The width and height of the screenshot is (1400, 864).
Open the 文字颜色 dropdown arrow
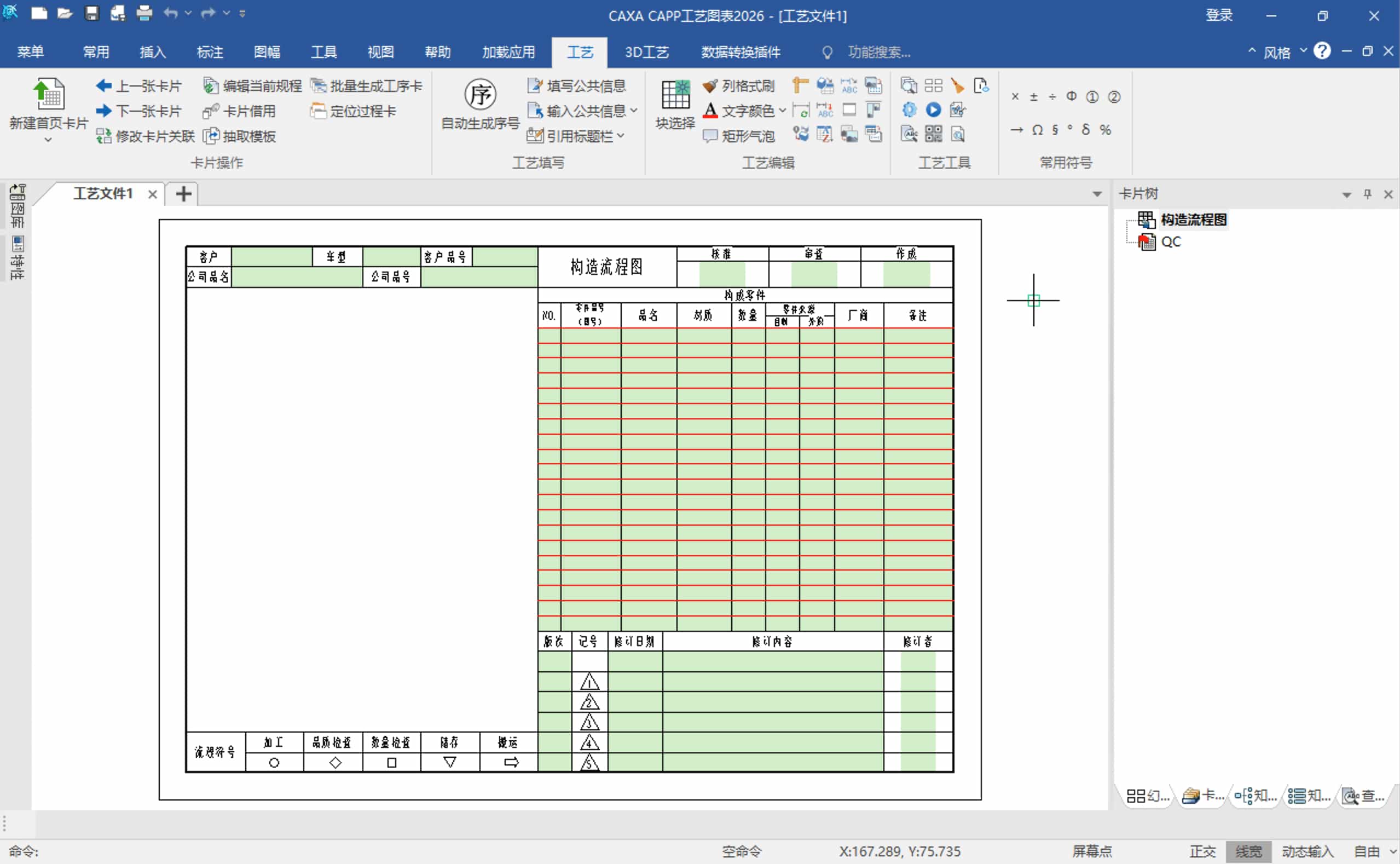pos(783,111)
